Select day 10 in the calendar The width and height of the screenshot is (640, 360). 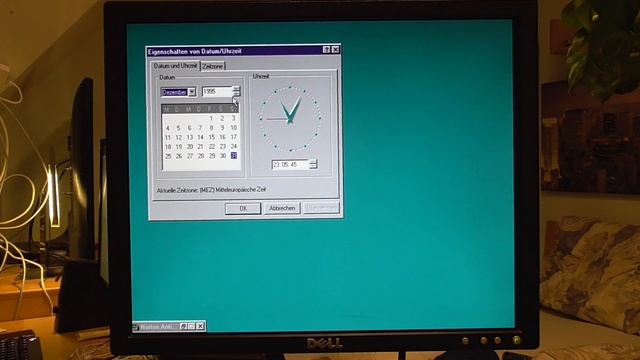[233, 128]
